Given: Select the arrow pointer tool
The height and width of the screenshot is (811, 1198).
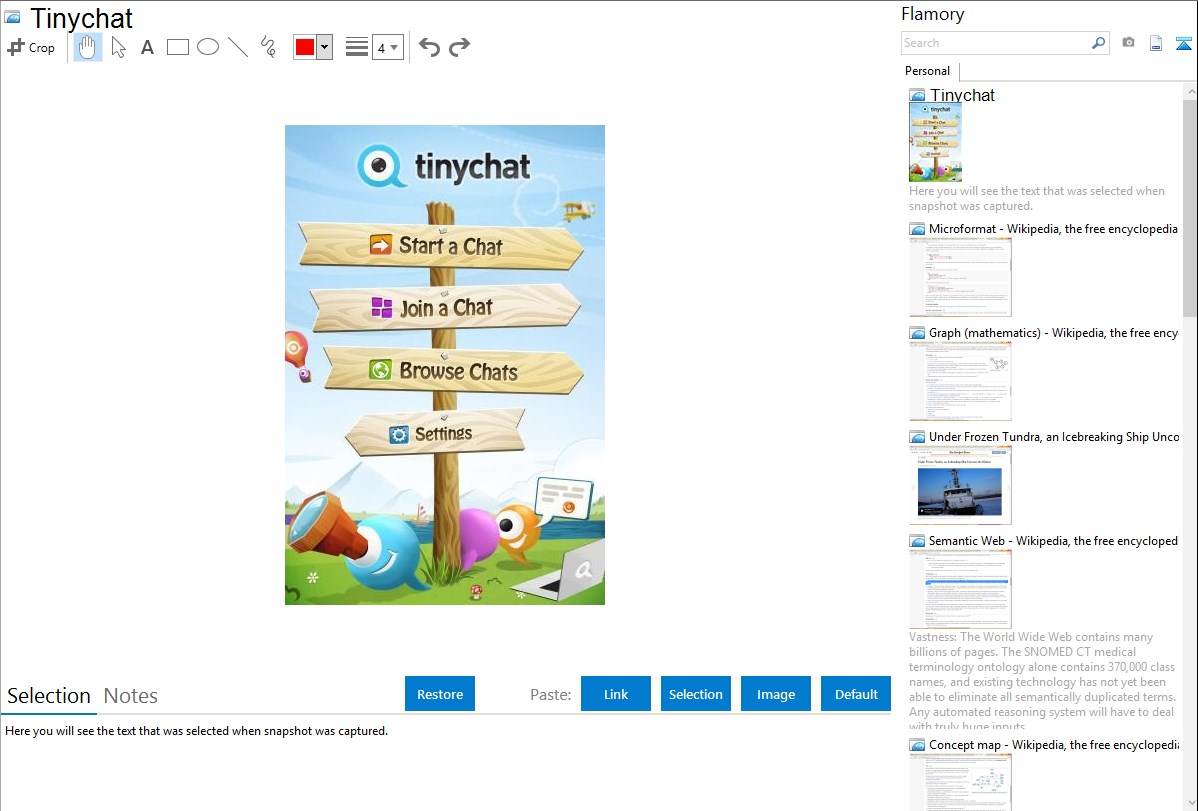Looking at the screenshot, I should [x=118, y=47].
